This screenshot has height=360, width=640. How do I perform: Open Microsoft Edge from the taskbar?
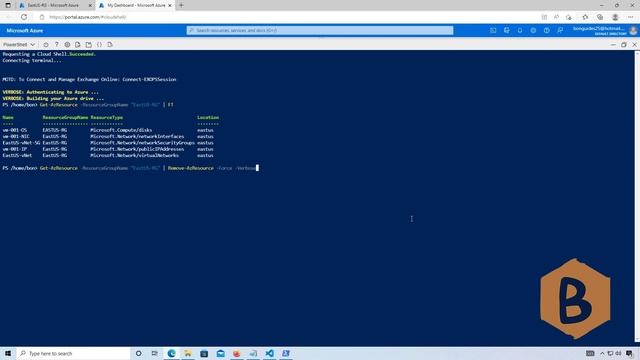pos(171,353)
